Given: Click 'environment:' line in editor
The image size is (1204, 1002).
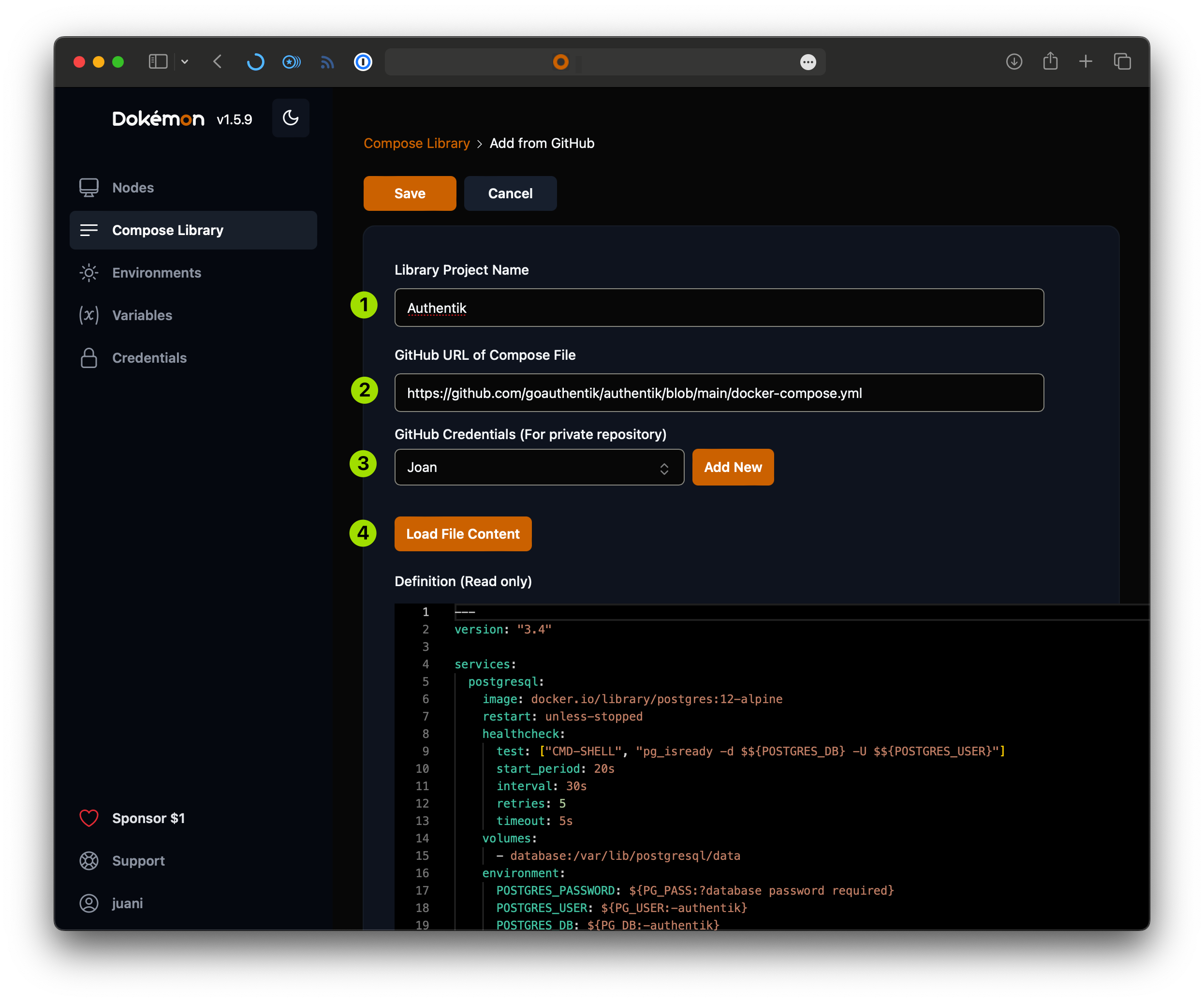Looking at the screenshot, I should [x=524, y=872].
